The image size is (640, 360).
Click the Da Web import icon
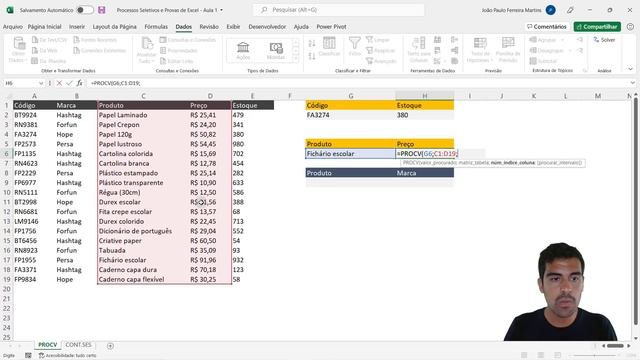[x=35, y=51]
